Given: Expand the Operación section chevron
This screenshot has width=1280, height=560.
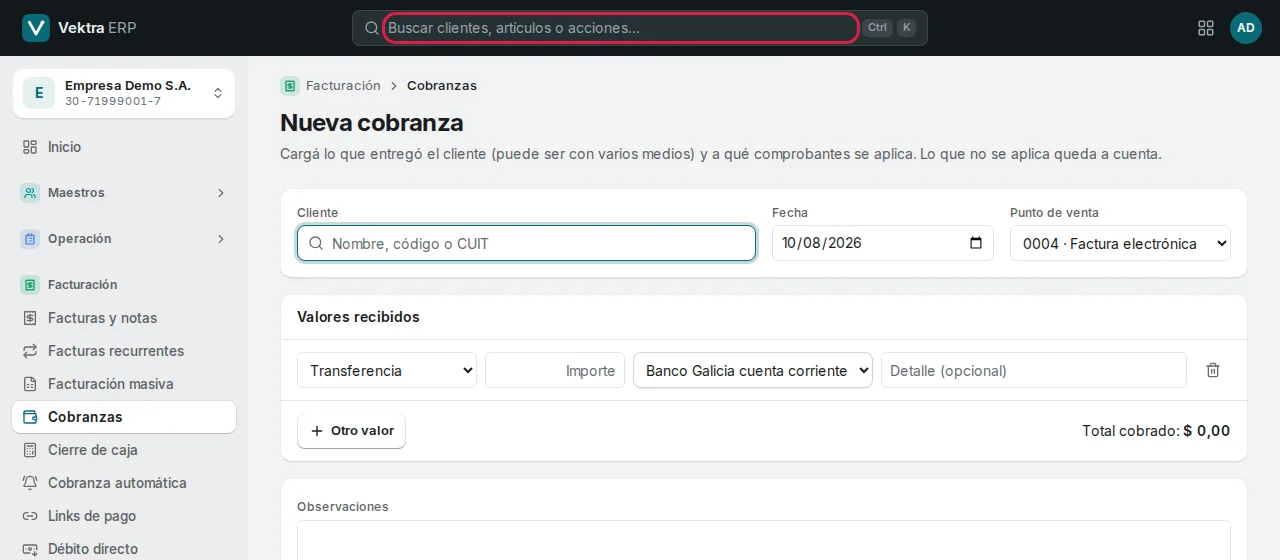Looking at the screenshot, I should pyautogui.click(x=221, y=239).
